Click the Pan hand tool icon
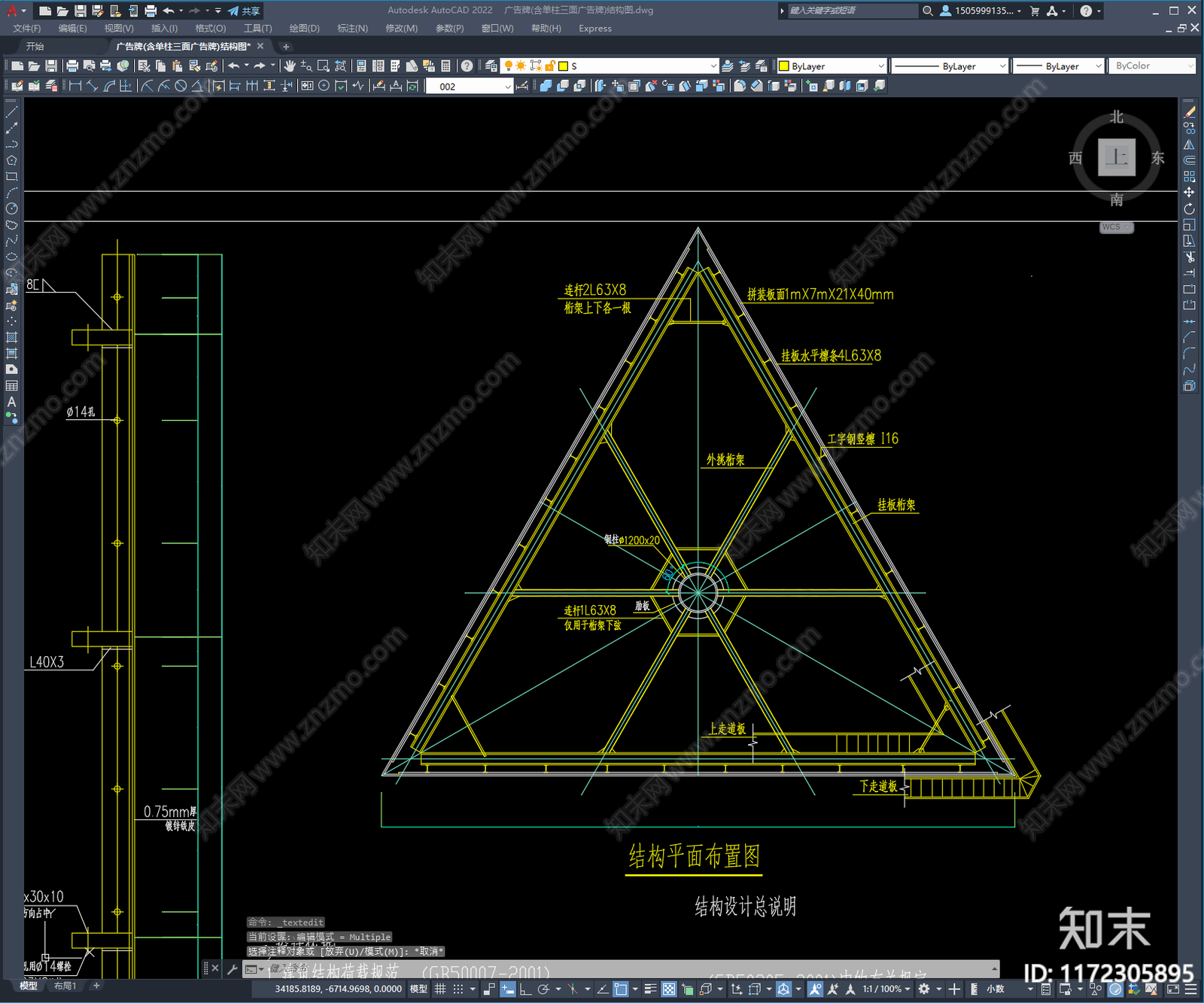The height and width of the screenshot is (1003, 1204). click(x=290, y=66)
